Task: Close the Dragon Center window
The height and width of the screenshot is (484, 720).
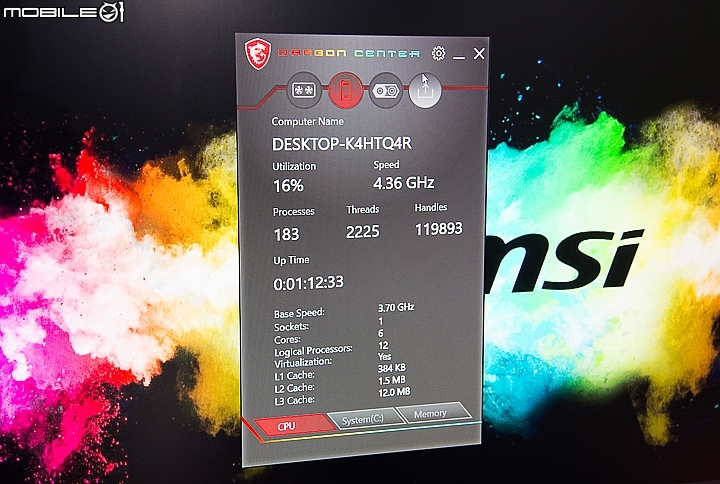Action: coord(479,54)
